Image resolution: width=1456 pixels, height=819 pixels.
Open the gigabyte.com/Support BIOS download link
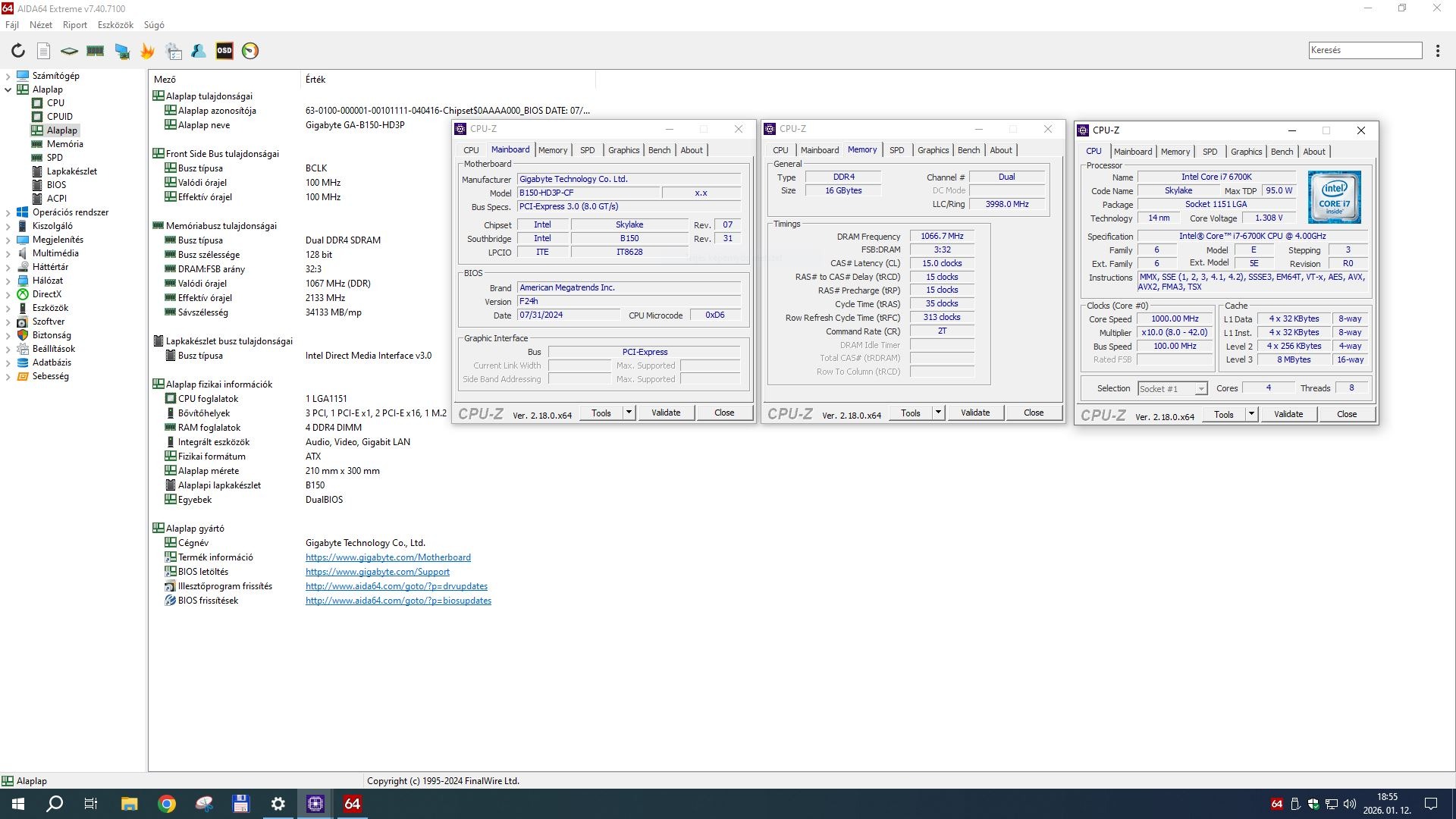[x=377, y=572]
